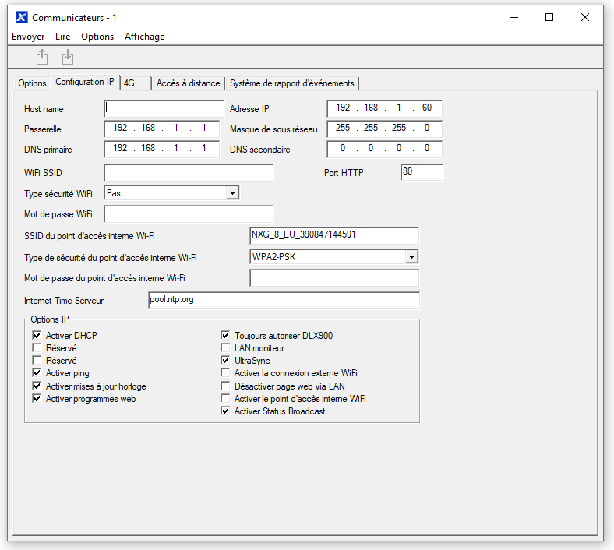Toggle Toujours autoriser DLX900 checkbox
This screenshot has width=614, height=550.
pos(225,335)
